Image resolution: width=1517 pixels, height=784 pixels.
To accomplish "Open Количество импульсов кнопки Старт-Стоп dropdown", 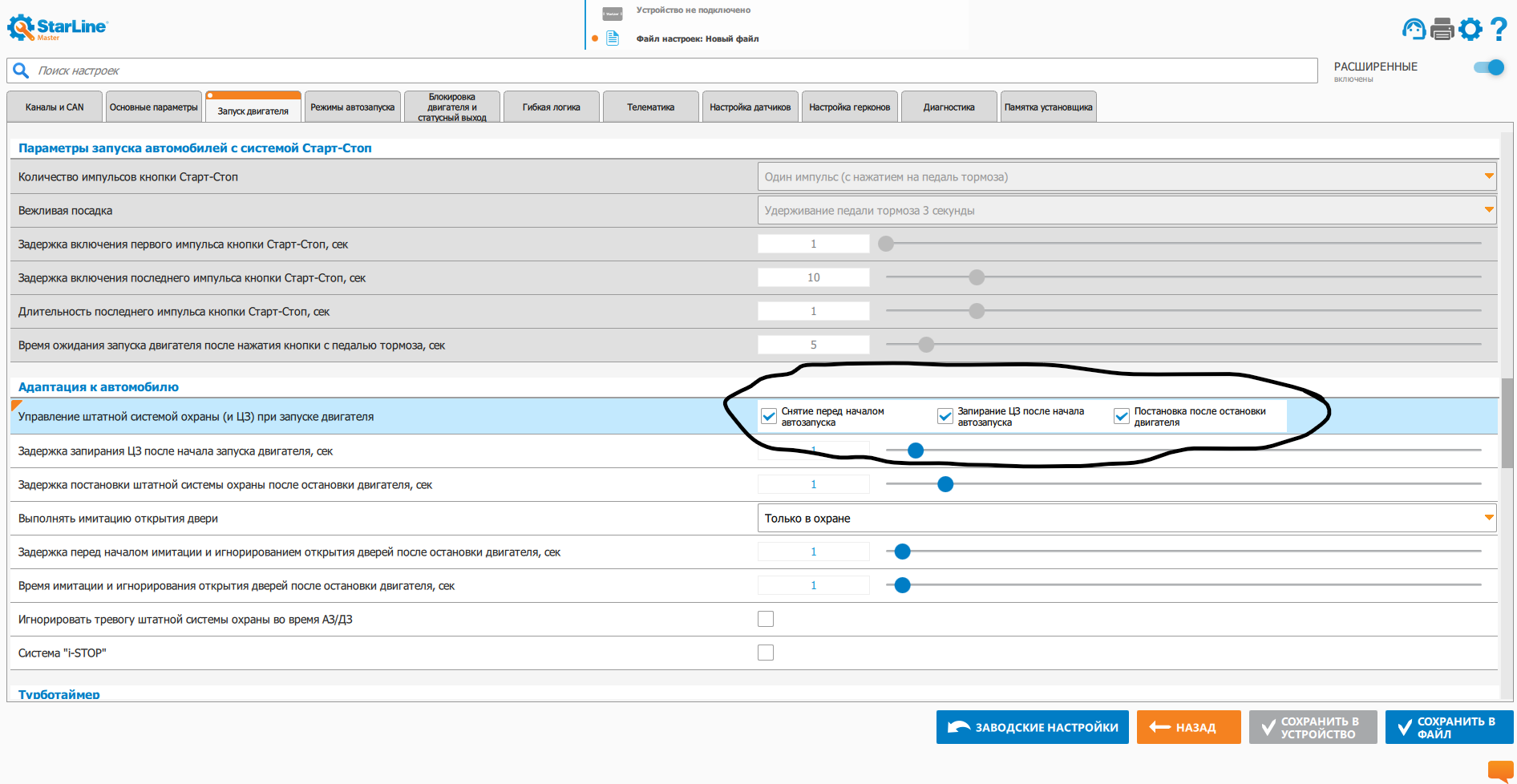I will (x=1127, y=176).
